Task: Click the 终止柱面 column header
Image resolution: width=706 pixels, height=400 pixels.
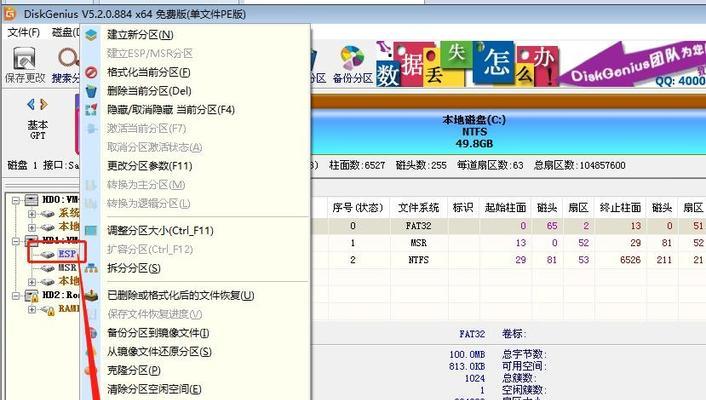Action: point(620,208)
